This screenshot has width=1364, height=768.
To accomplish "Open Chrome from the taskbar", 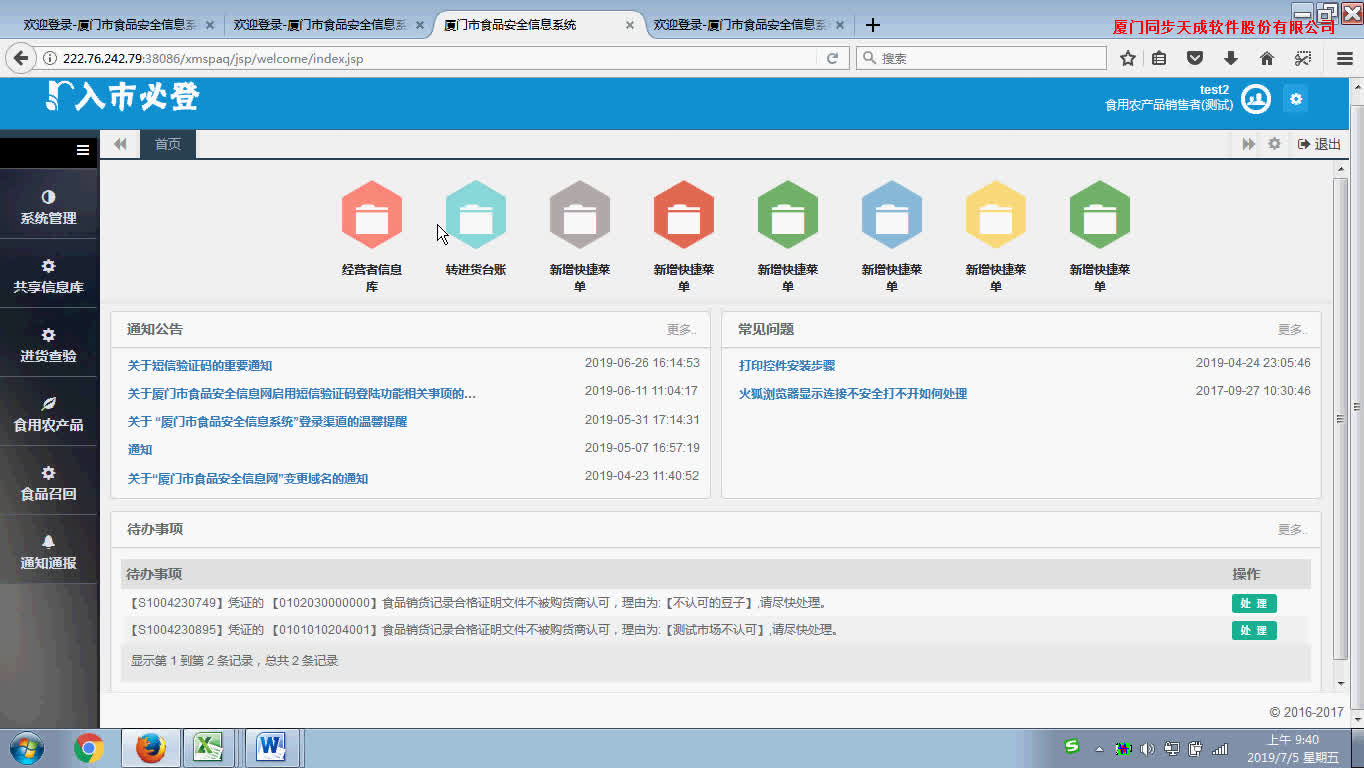I will tap(89, 748).
